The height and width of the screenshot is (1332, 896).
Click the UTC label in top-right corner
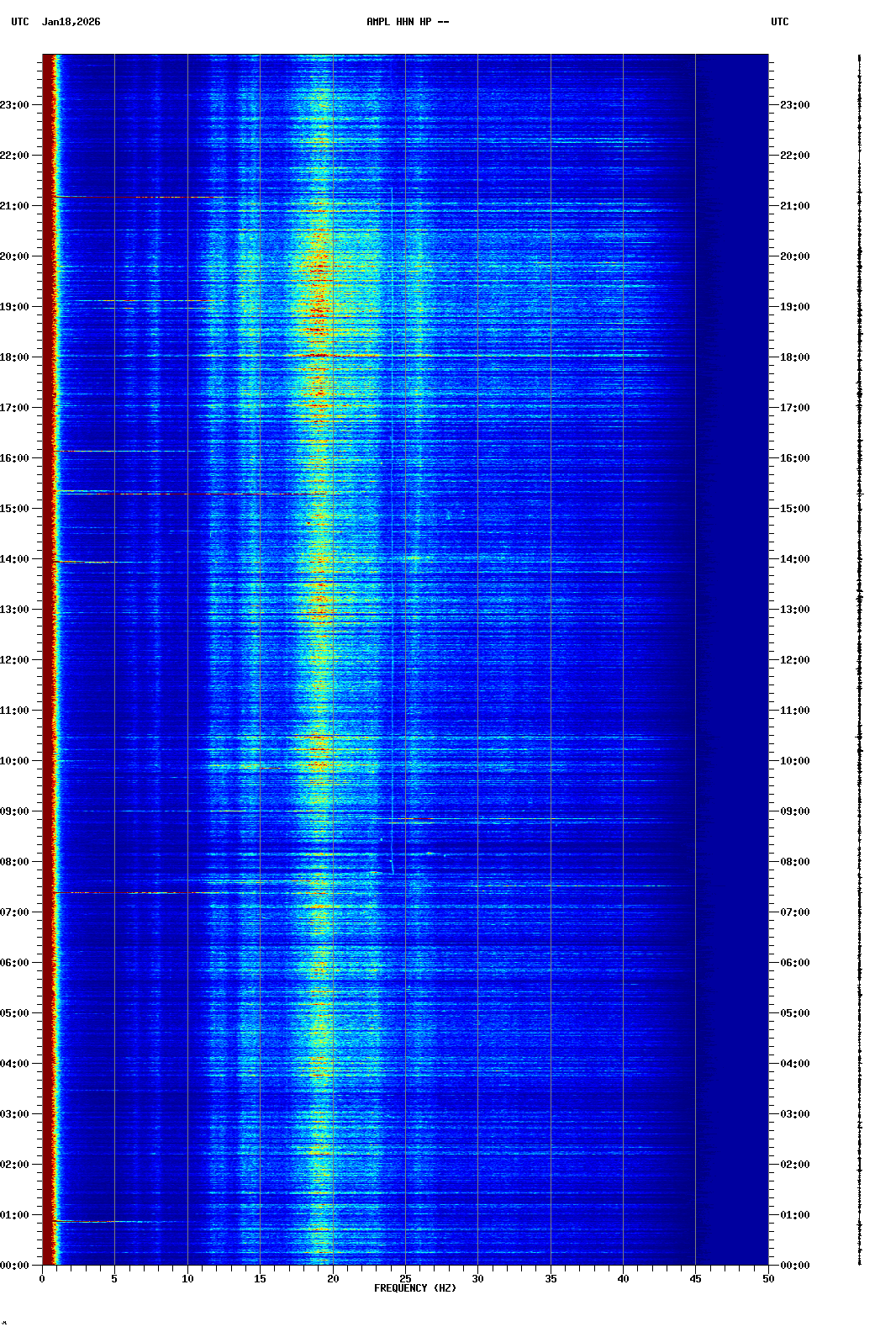pyautogui.click(x=779, y=22)
